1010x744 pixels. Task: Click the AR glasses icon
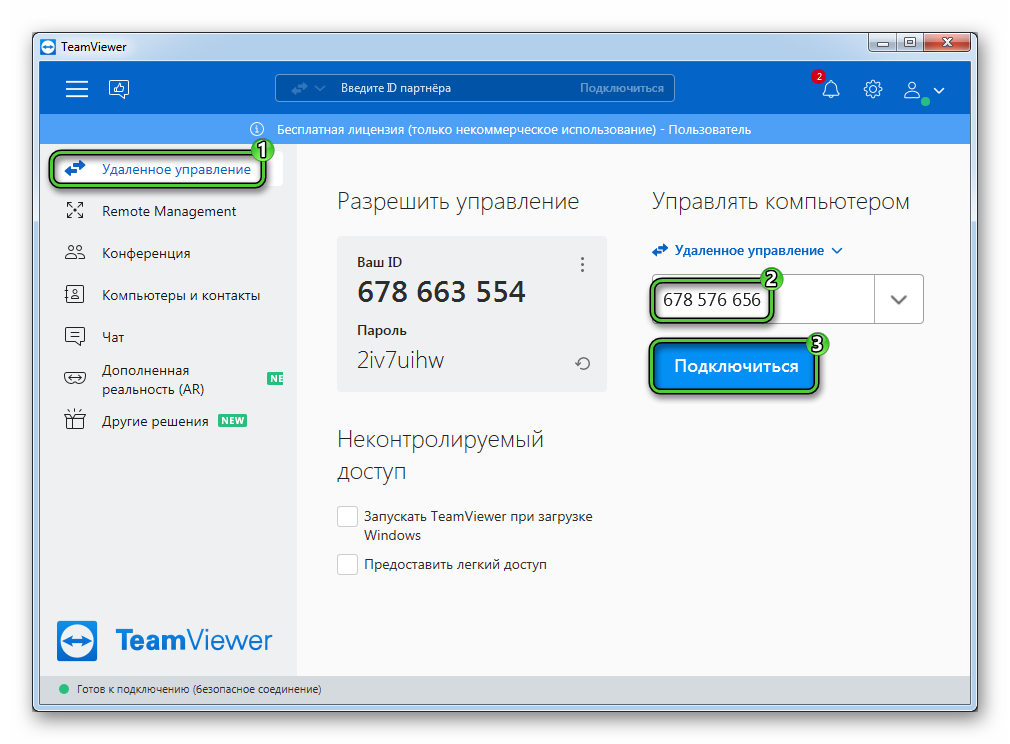click(x=75, y=377)
